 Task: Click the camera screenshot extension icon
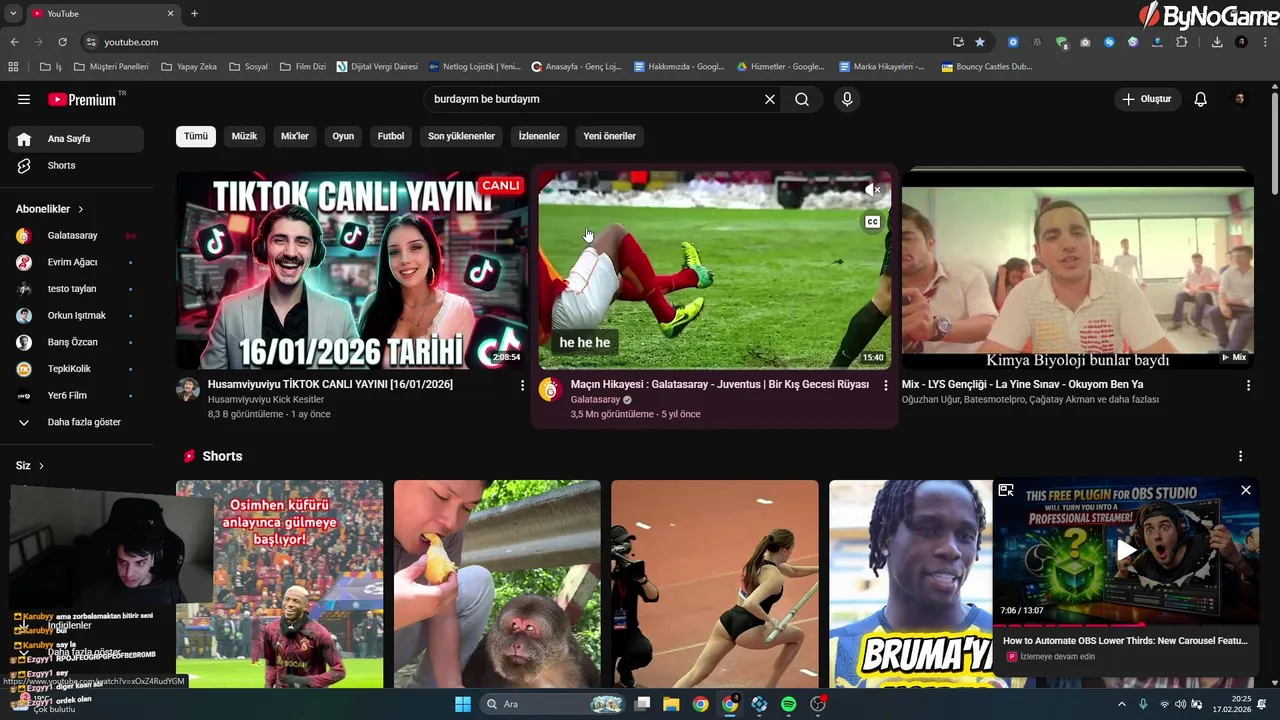[x=1085, y=42]
